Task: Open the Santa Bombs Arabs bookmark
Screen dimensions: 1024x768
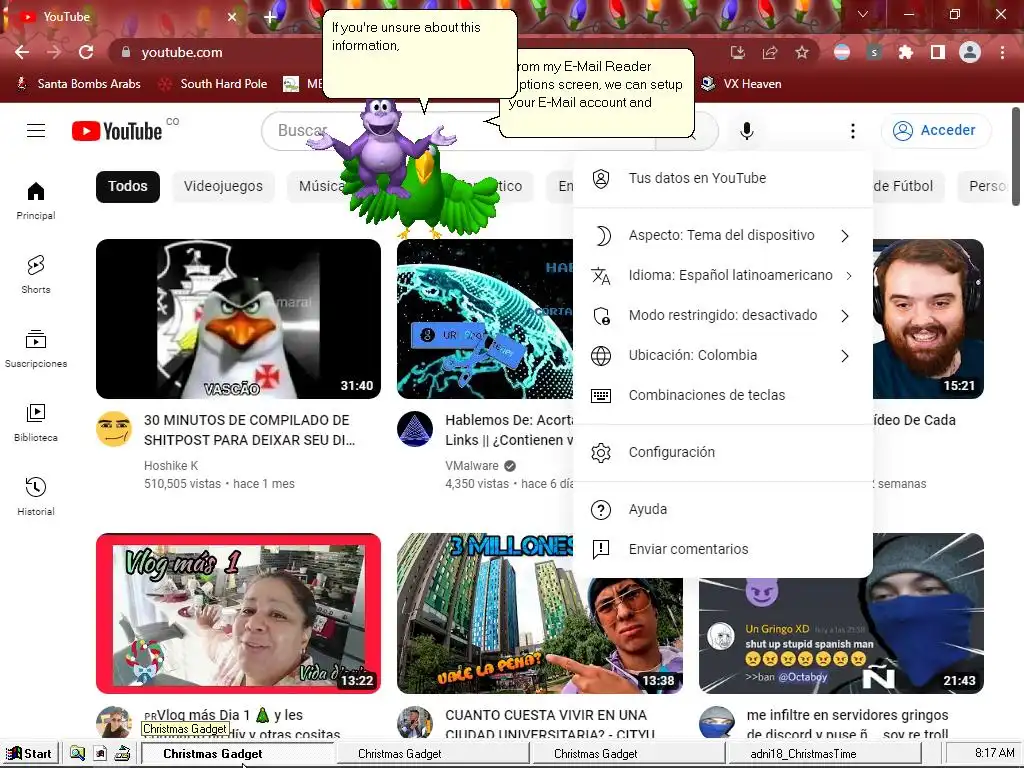Action: point(78,84)
